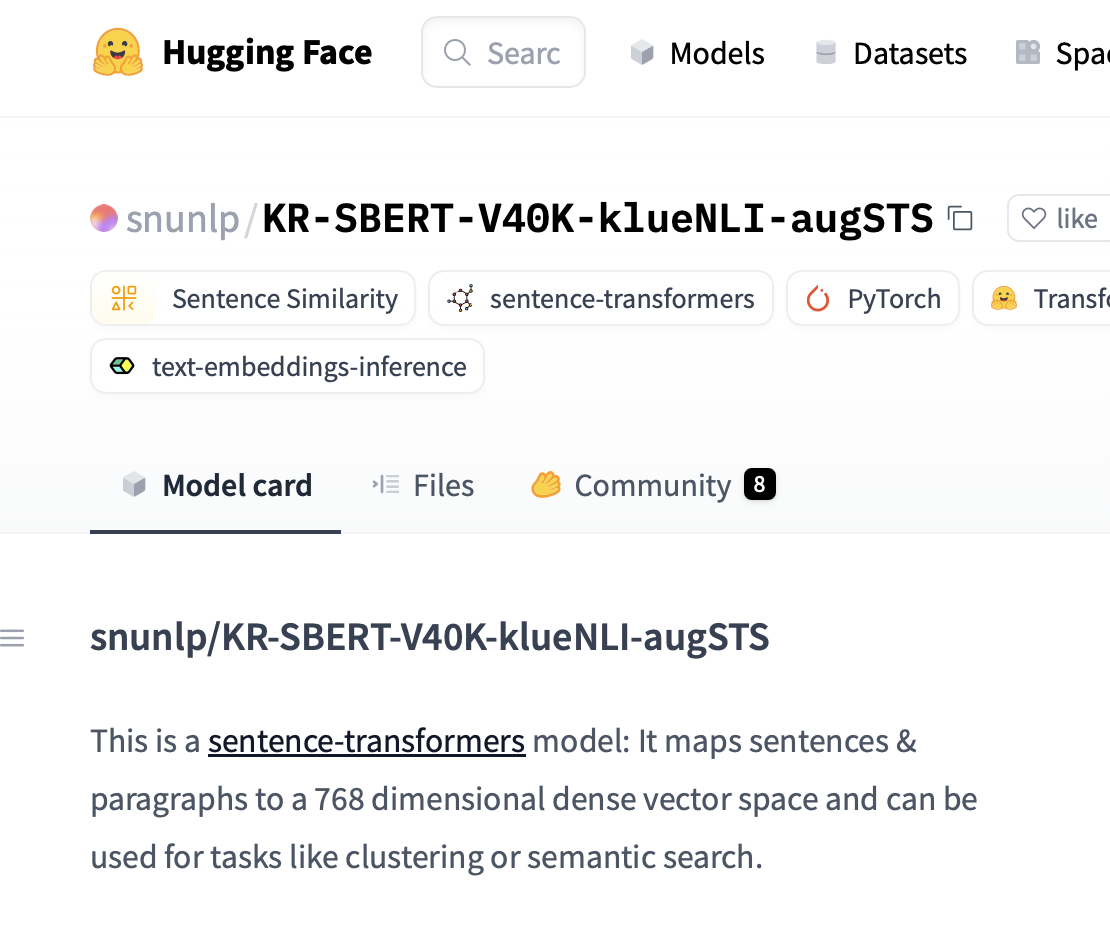Viewport: 1110px width, 950px height.
Task: Click the Sentence Similarity task icon
Action: [124, 298]
